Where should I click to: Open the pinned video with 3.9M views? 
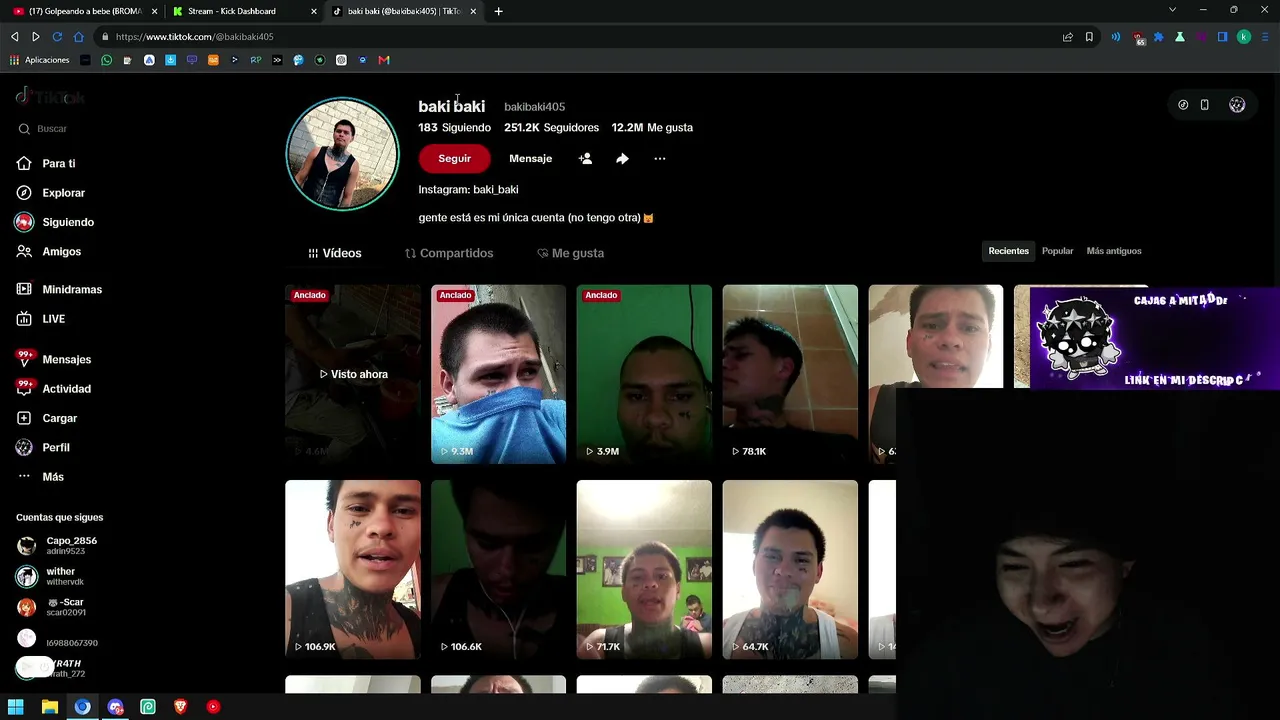point(644,374)
